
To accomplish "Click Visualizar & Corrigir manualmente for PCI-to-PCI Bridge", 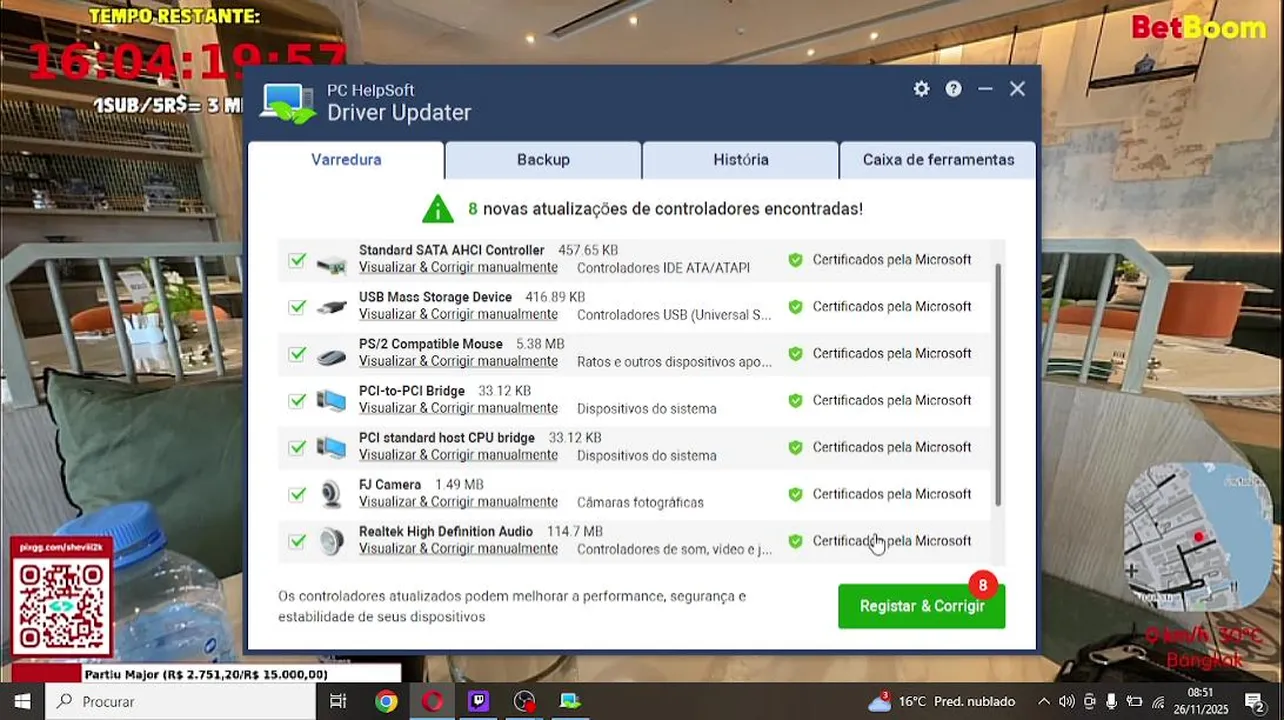I will [x=458, y=409].
